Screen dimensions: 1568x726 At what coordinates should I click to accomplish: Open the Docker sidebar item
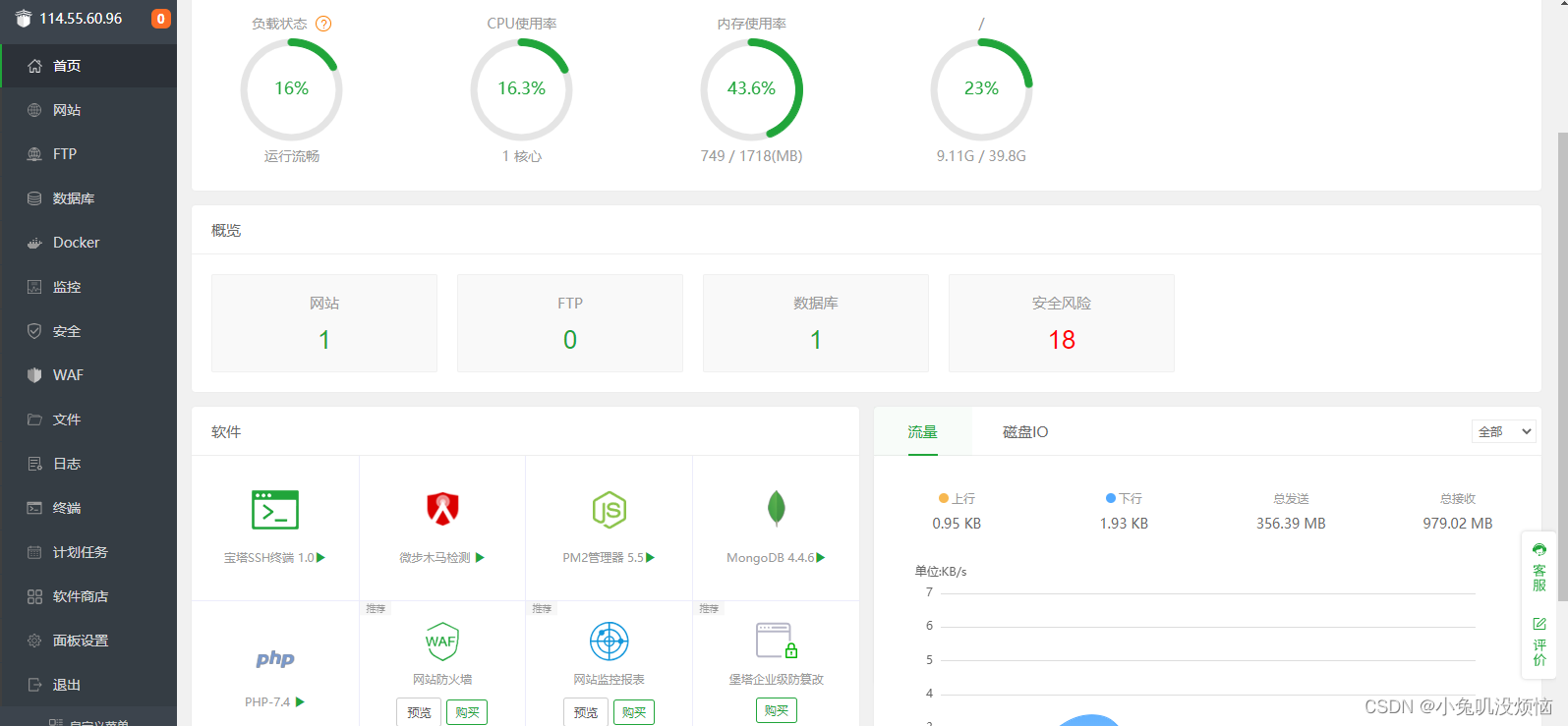click(x=88, y=243)
